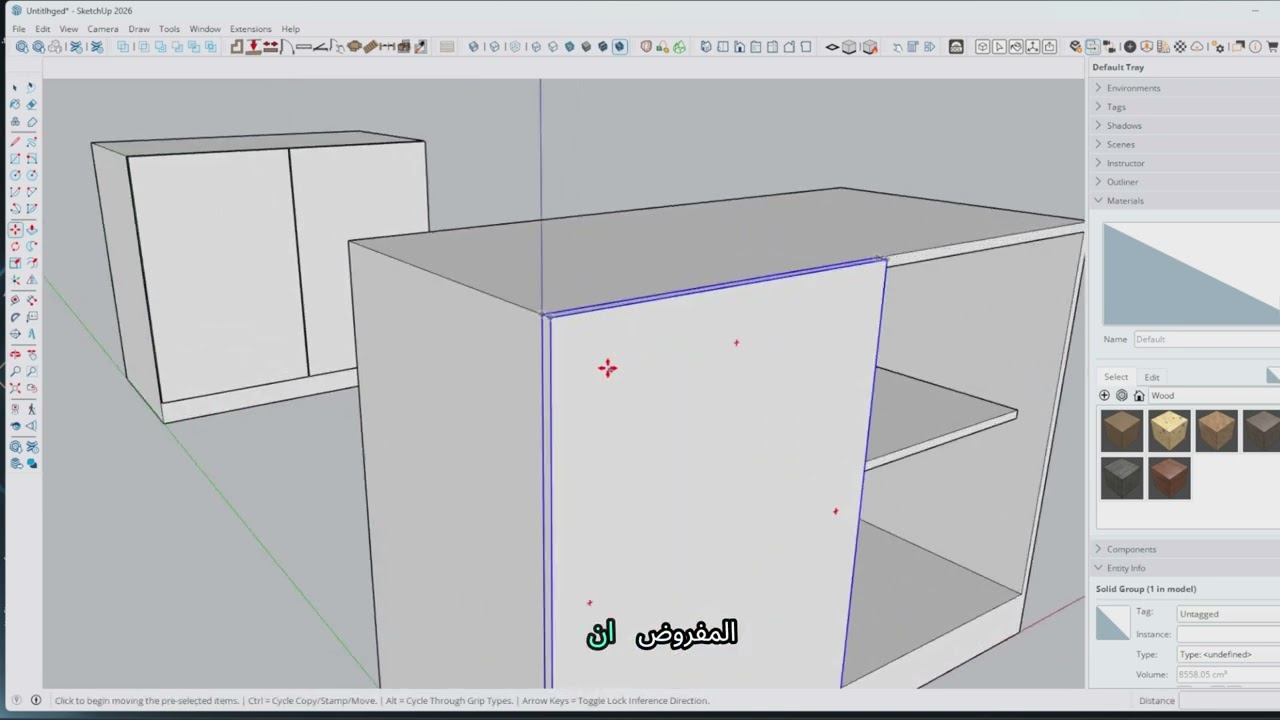Choose the Select arrow tool
Image resolution: width=1280 pixels, height=720 pixels.
pyautogui.click(x=15, y=87)
